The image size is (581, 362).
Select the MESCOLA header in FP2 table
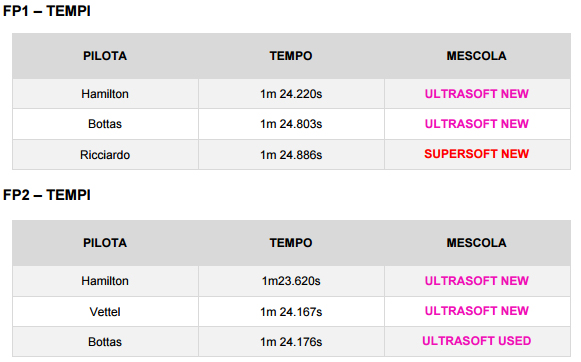pos(477,243)
